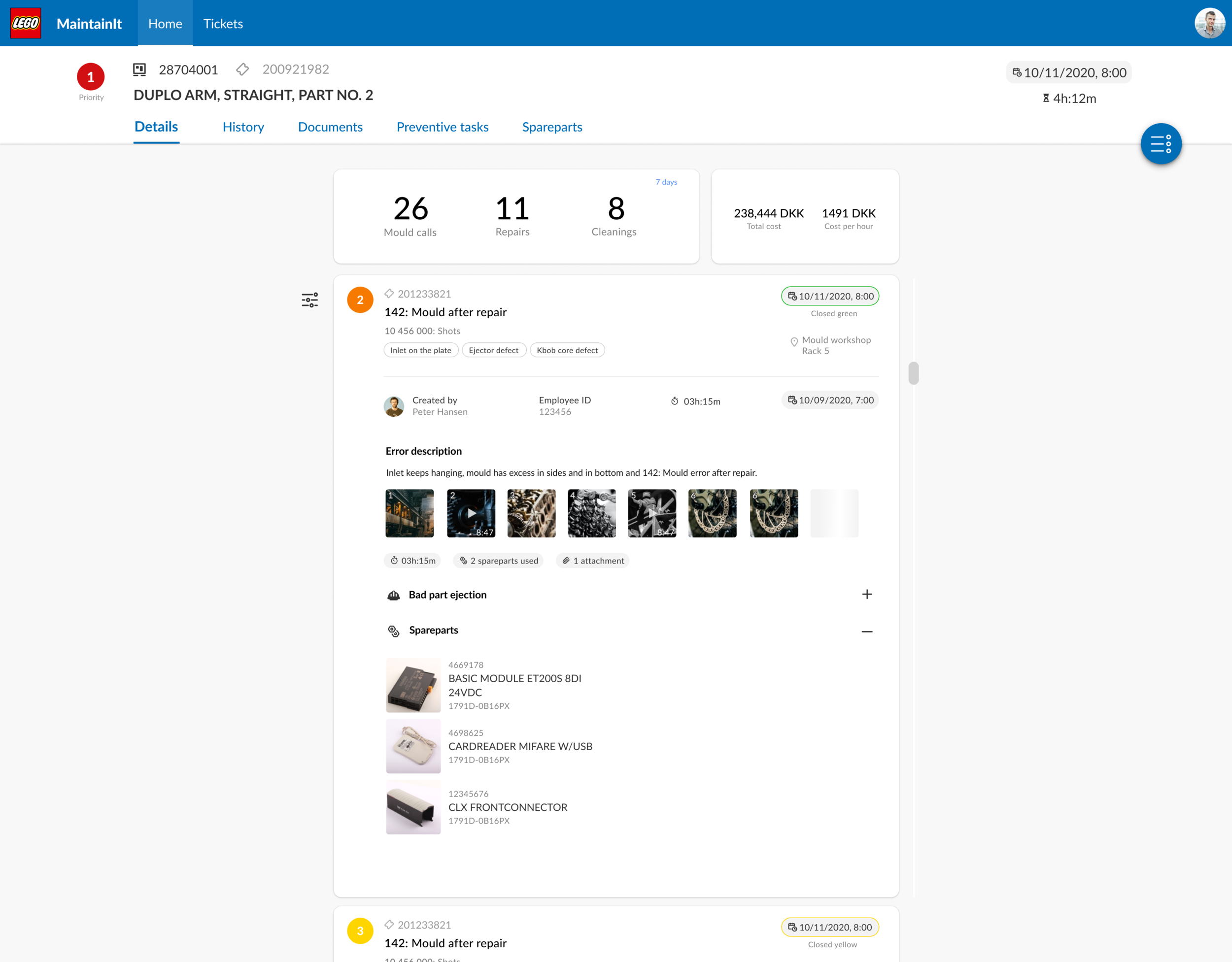Open the user profile avatar
Screen dimensions: 1232x962
[1209, 23]
